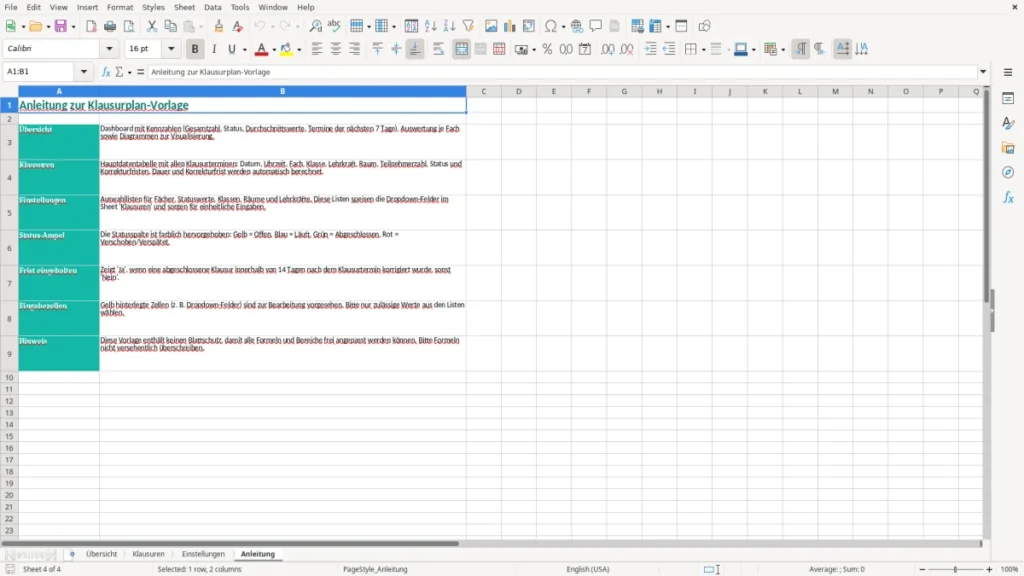
Task: Toggle Wrap Text
Action: tap(439, 49)
